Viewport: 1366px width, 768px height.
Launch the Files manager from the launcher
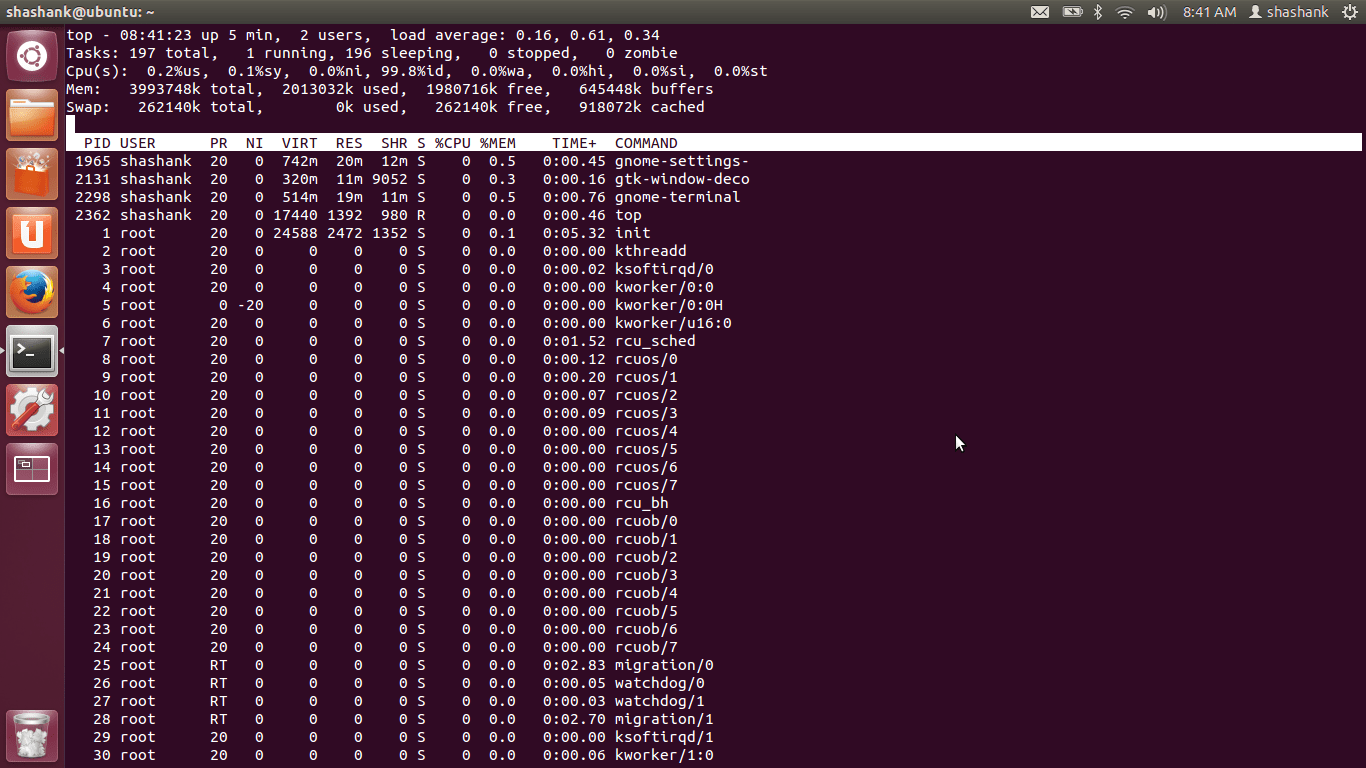click(x=32, y=115)
